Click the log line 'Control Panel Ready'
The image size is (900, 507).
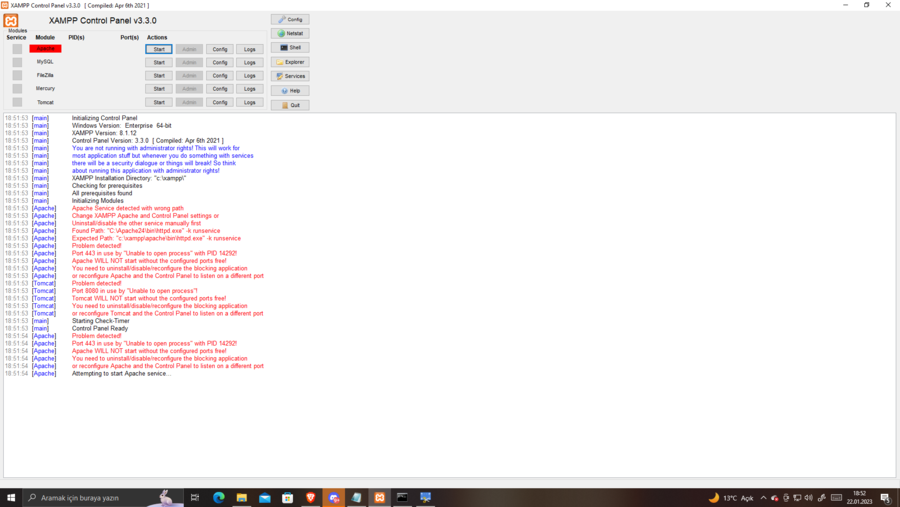click(x=100, y=328)
